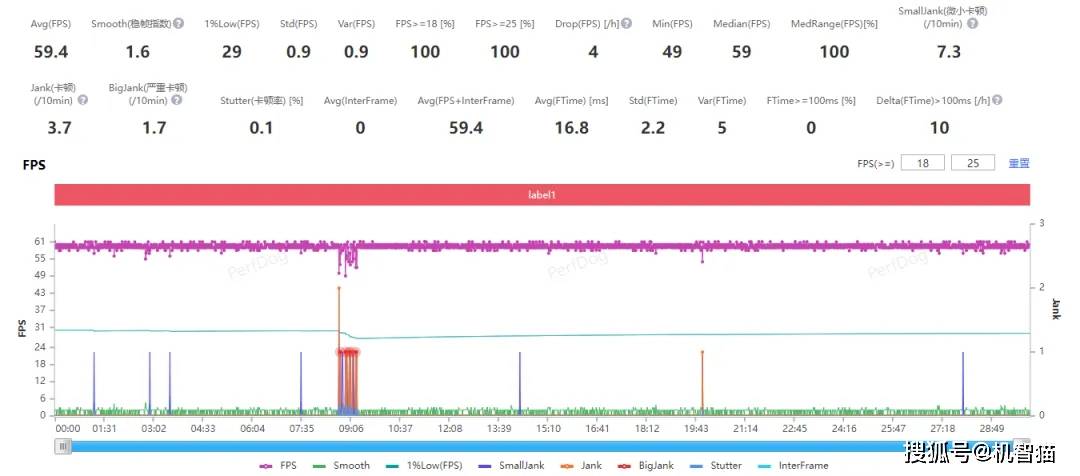
Task: Click the Median(FPS) value 59
Action: tap(741, 52)
